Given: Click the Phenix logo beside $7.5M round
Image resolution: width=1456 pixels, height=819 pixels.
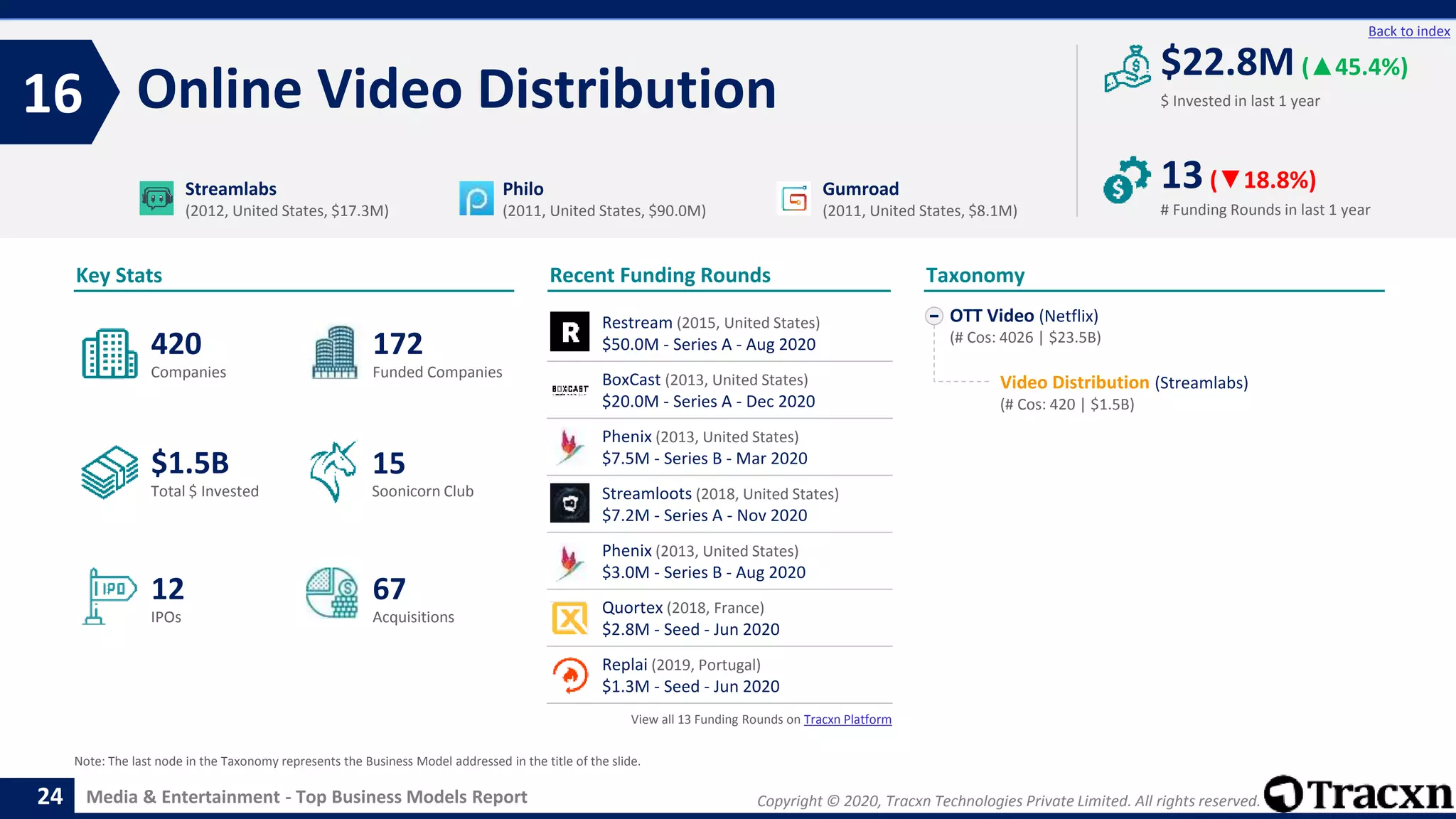Looking at the screenshot, I should coord(569,446).
